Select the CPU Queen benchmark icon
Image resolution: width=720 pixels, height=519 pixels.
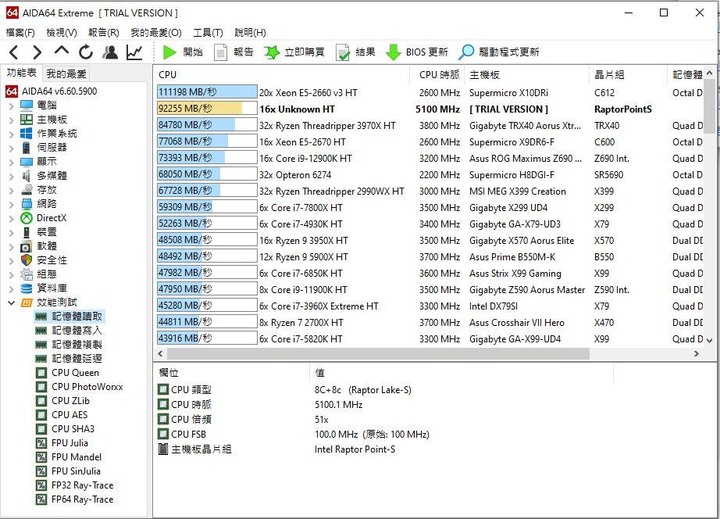click(41, 372)
